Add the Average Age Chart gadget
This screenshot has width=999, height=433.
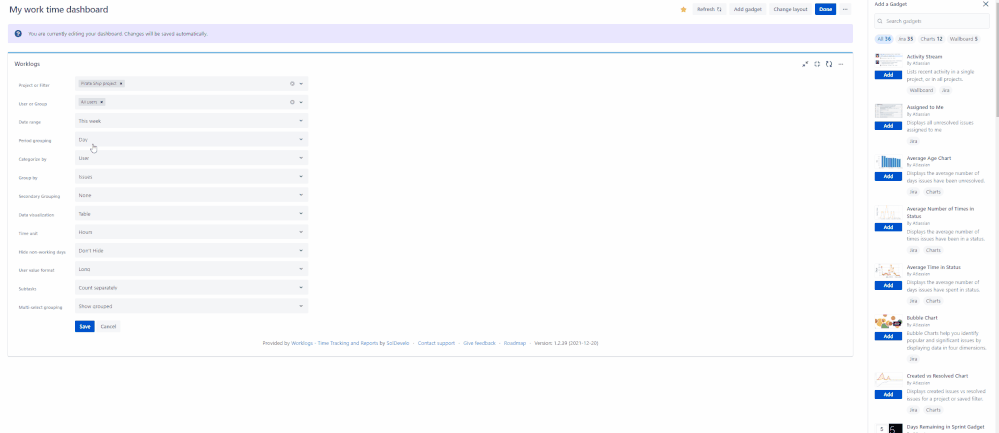[888, 176]
